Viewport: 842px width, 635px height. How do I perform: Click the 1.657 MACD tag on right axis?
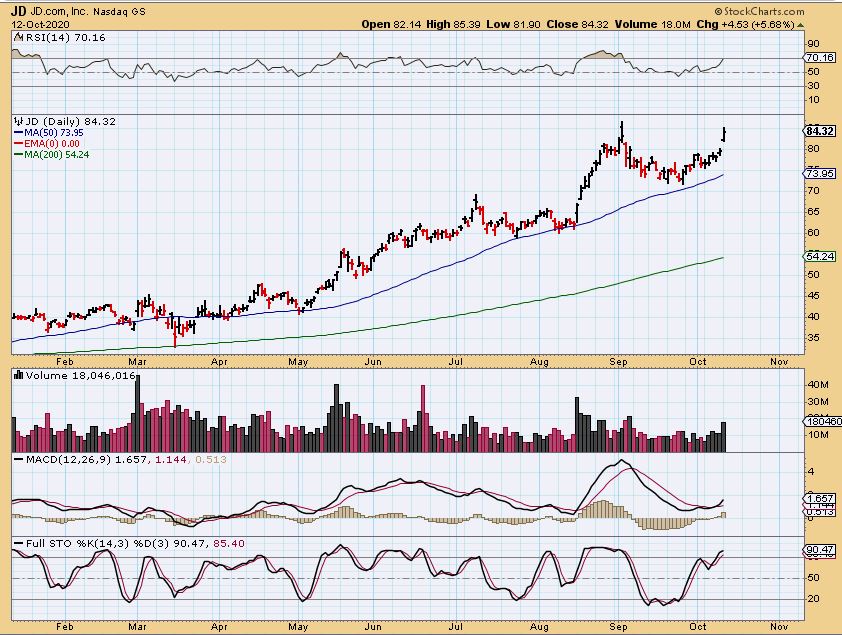820,498
